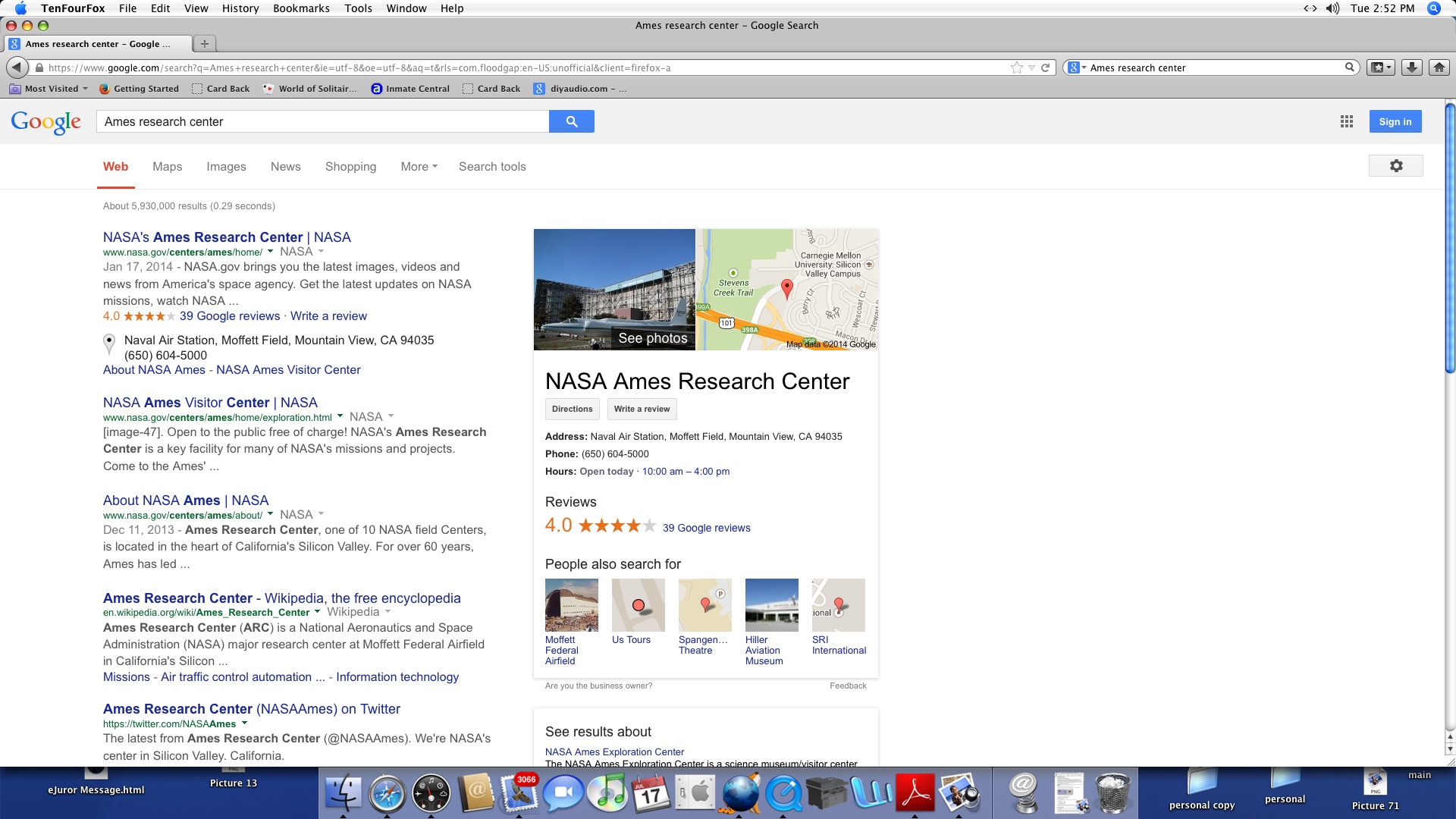The image size is (1456, 819).
Task: Open the Trash in the Dock
Action: 1114,793
